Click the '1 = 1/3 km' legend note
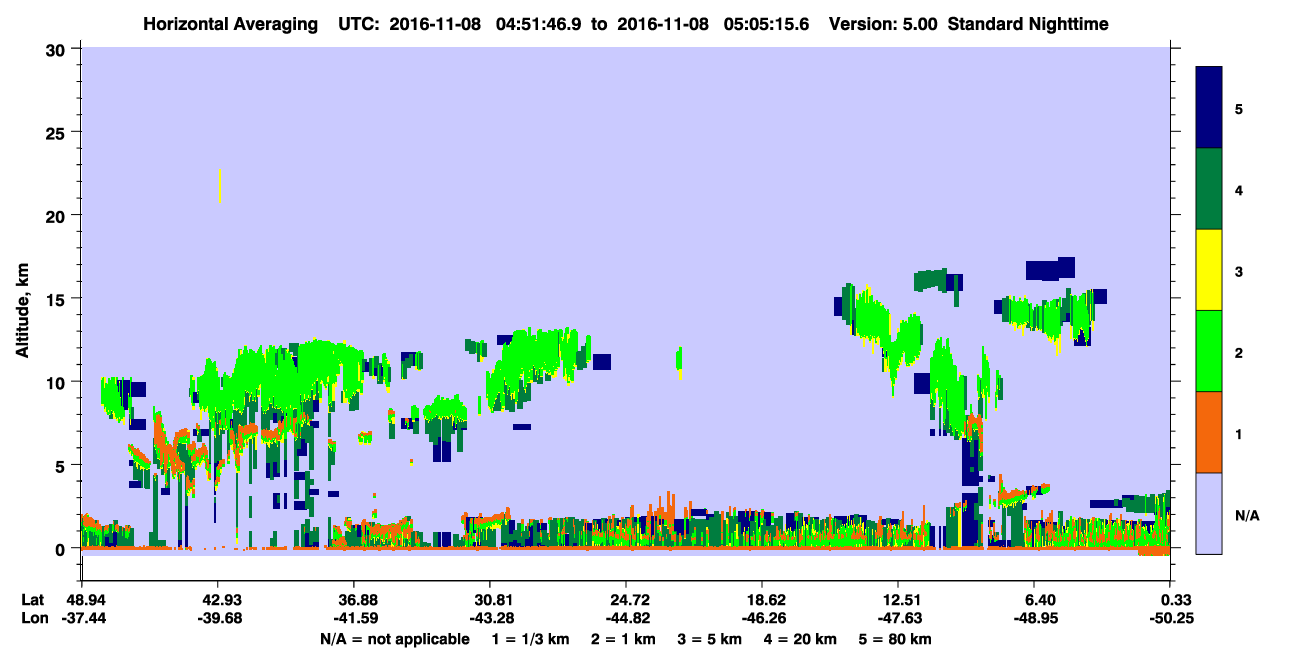The image size is (1300, 667). (531, 639)
